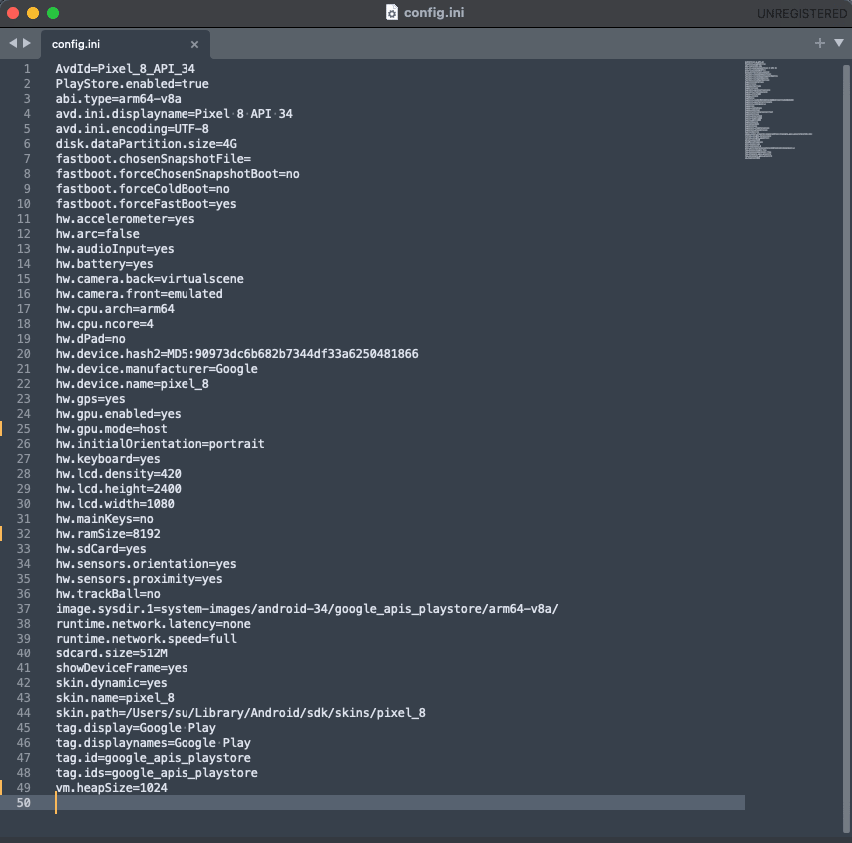
Task: Click line 'hw.cpu.arch=arm64'
Action: (115, 309)
